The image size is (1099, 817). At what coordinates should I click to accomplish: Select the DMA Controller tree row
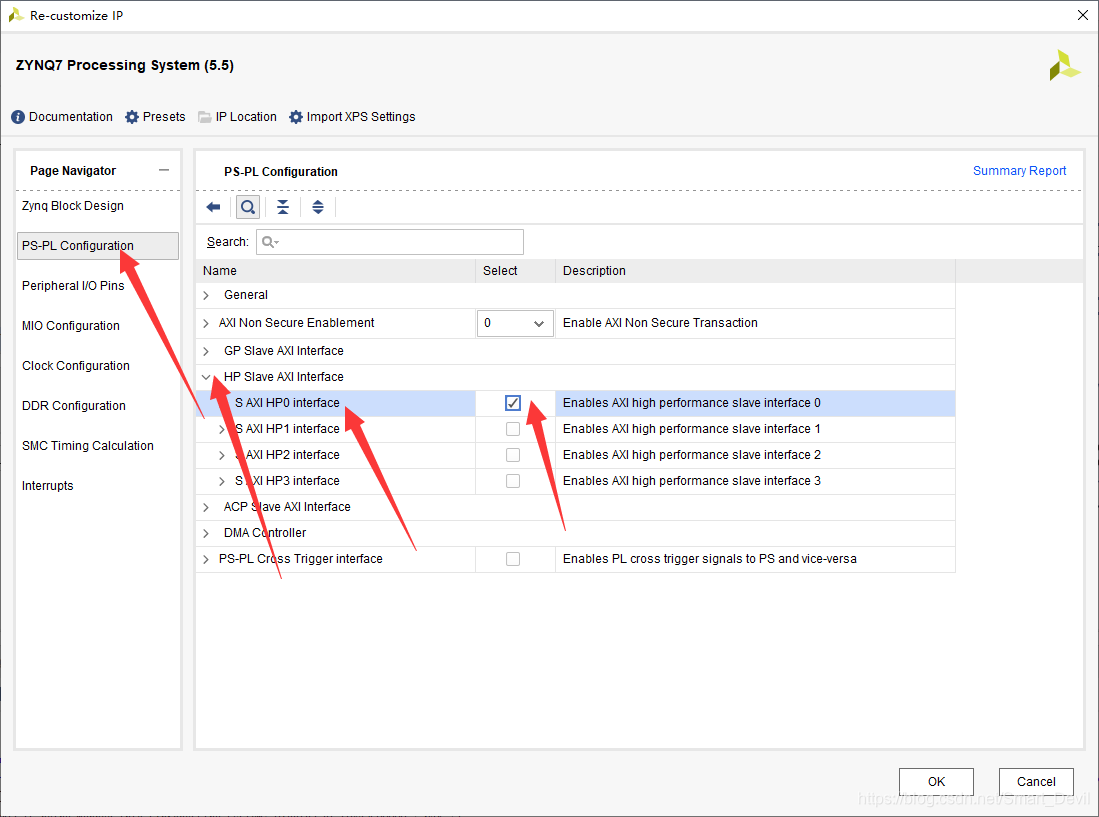coord(575,533)
